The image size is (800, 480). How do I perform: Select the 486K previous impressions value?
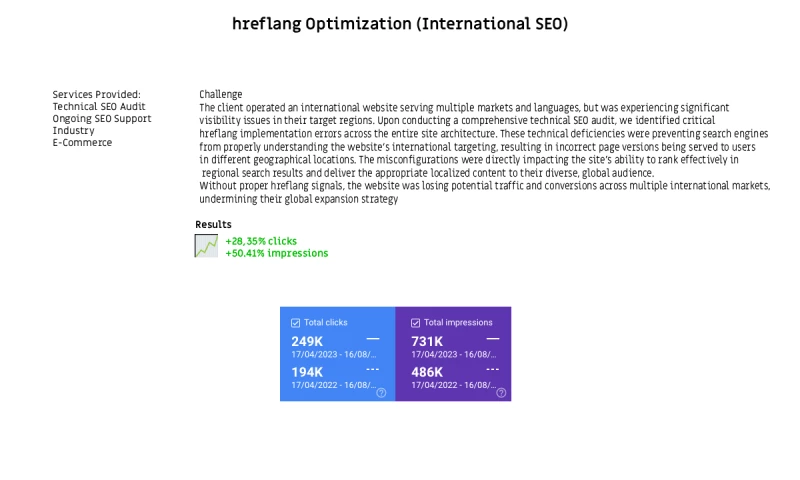click(427, 372)
